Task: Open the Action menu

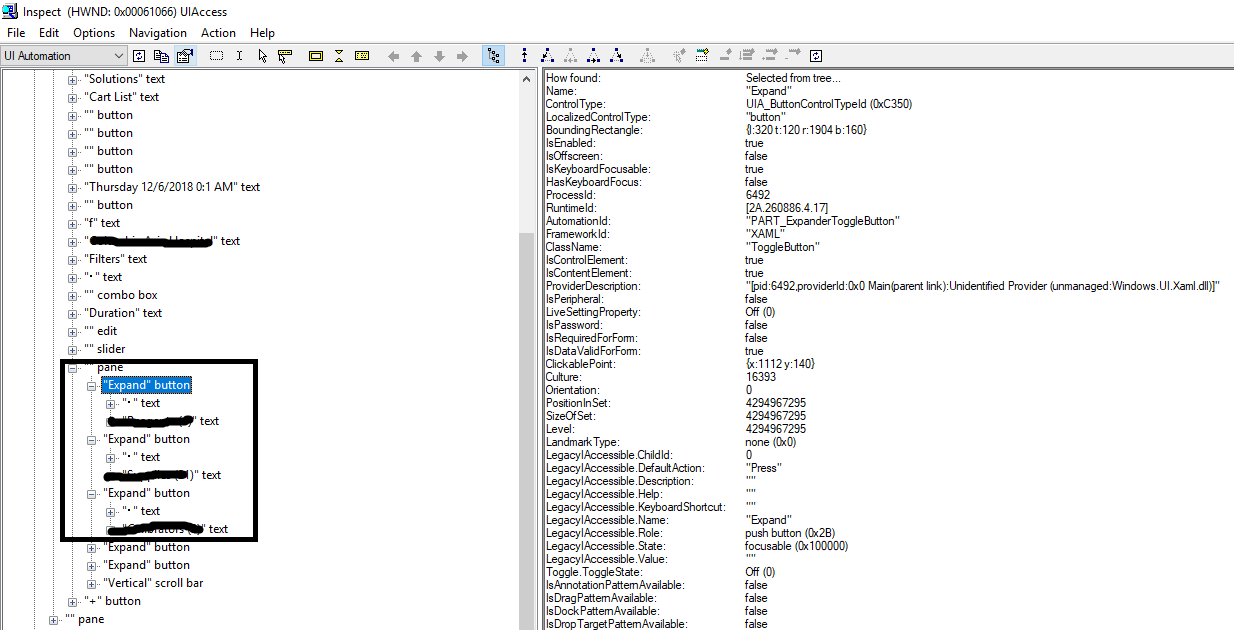Action: 218,32
